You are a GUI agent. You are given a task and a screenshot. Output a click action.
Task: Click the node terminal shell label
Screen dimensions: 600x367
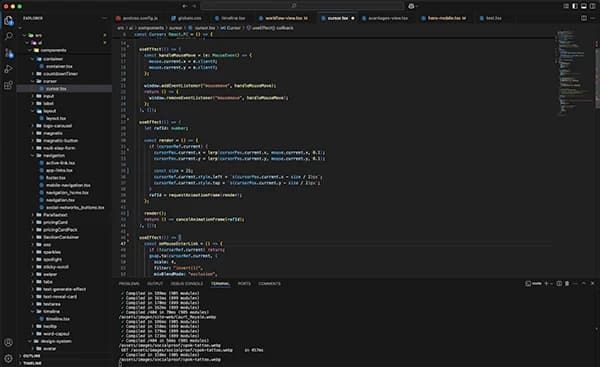(x=534, y=284)
